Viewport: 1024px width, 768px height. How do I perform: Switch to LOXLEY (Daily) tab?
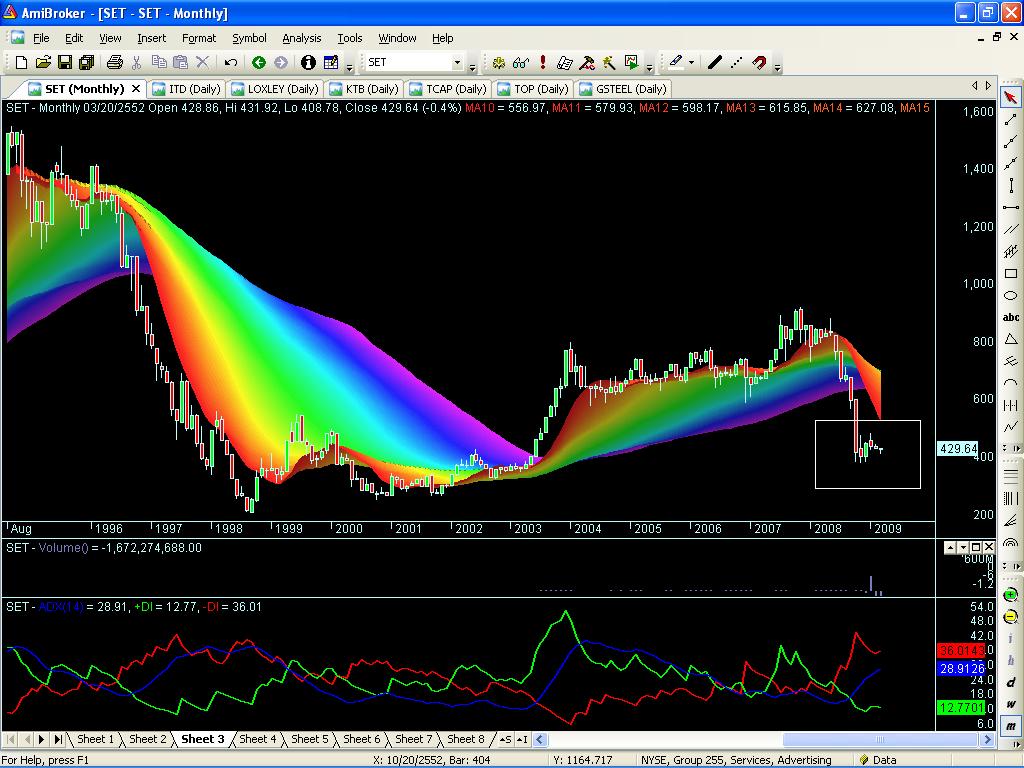pos(275,89)
